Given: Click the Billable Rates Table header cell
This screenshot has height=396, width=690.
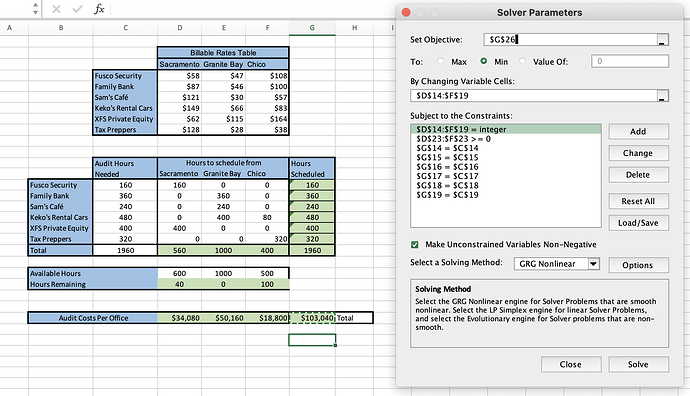Looking at the screenshot, I should pyautogui.click(x=223, y=53).
